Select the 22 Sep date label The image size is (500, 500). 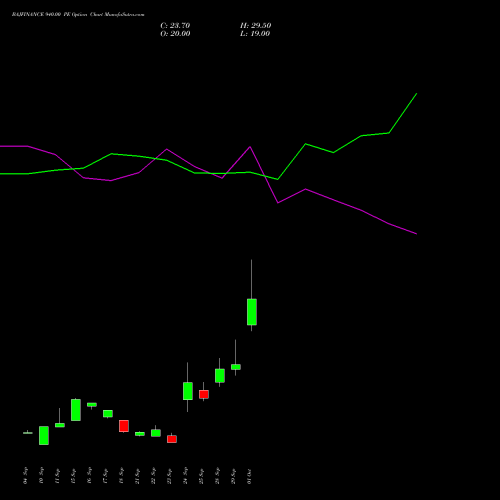tap(153, 476)
